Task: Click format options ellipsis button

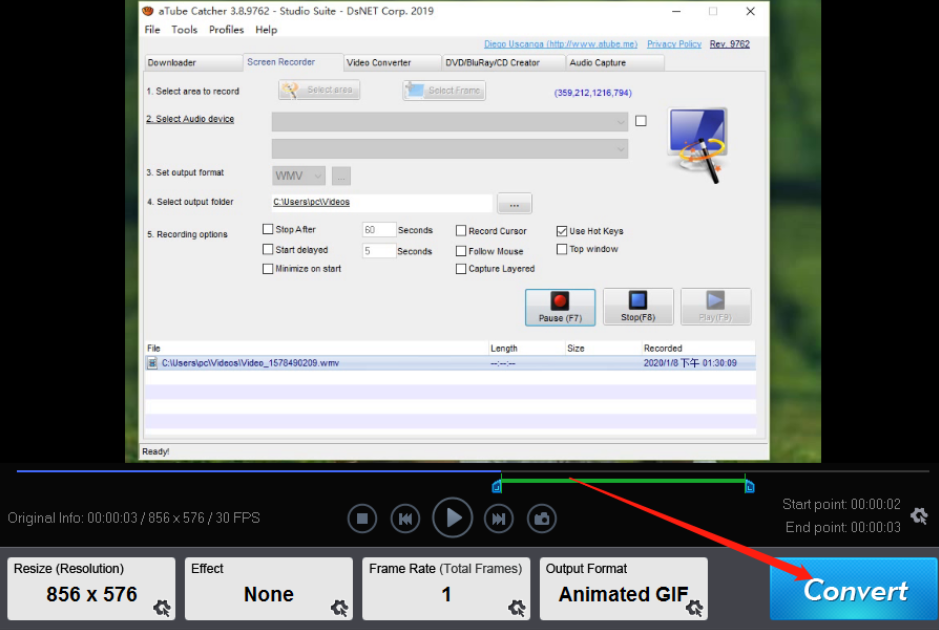Action: point(341,176)
